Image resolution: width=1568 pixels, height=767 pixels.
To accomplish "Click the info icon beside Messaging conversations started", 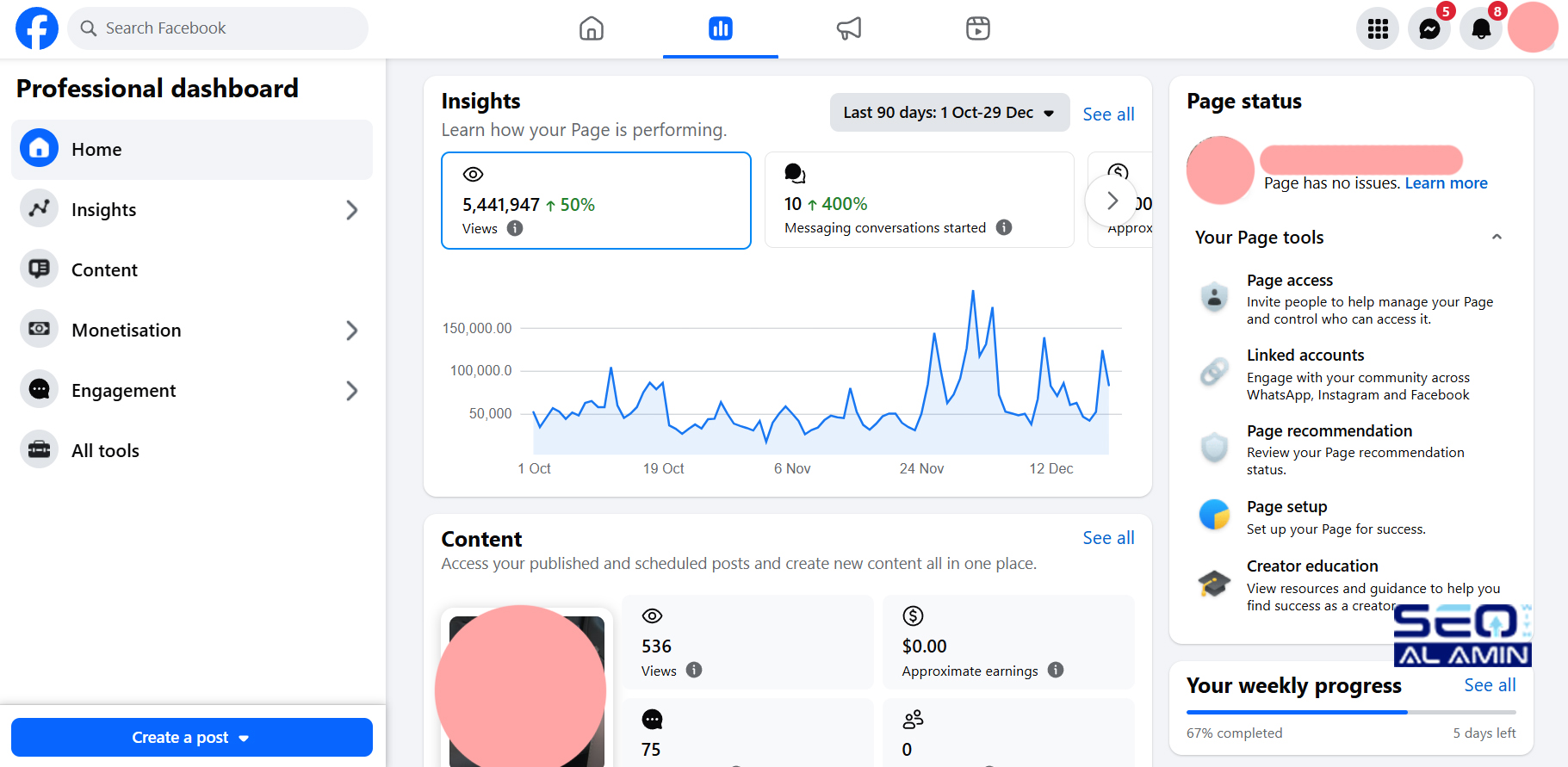I will 1004,227.
